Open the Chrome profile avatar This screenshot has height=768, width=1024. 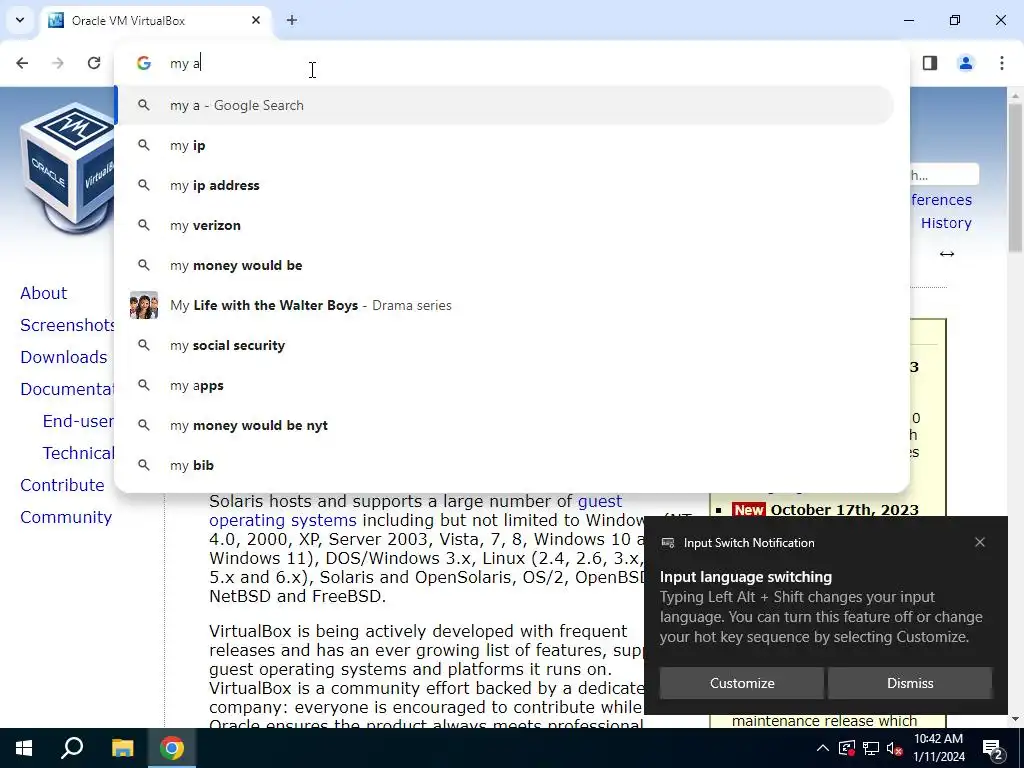(966, 63)
